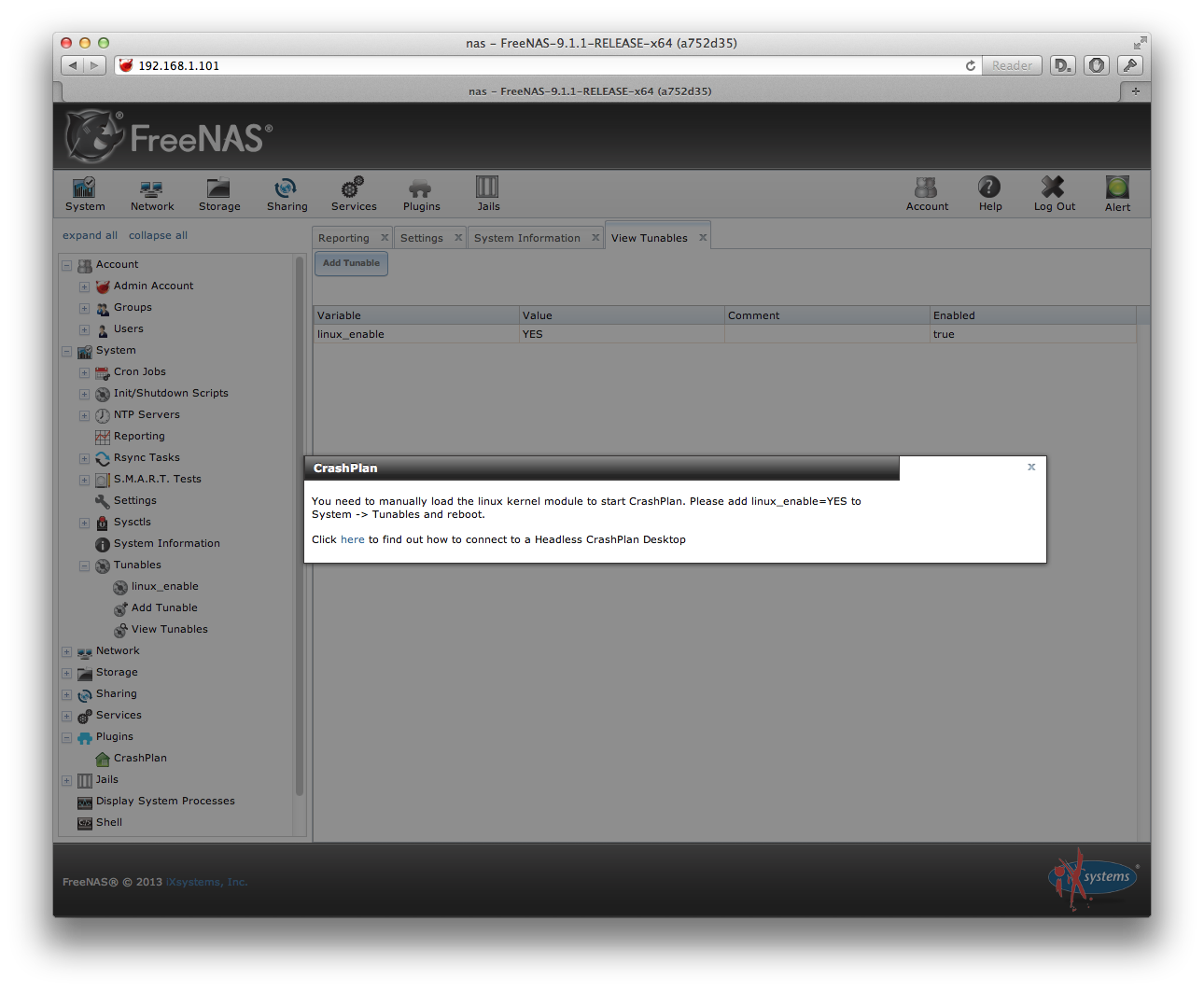This screenshot has width=1204, height=991.
Task: Expand the Admin Account node
Action: (x=84, y=286)
